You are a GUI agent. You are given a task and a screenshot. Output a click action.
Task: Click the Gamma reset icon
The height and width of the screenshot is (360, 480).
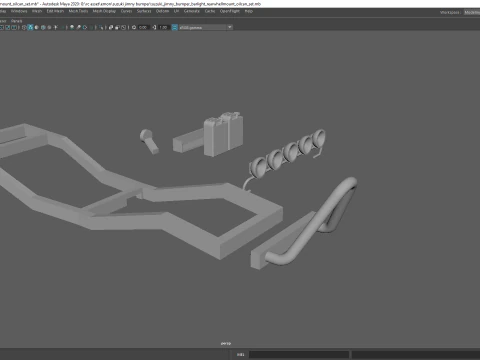point(154,27)
